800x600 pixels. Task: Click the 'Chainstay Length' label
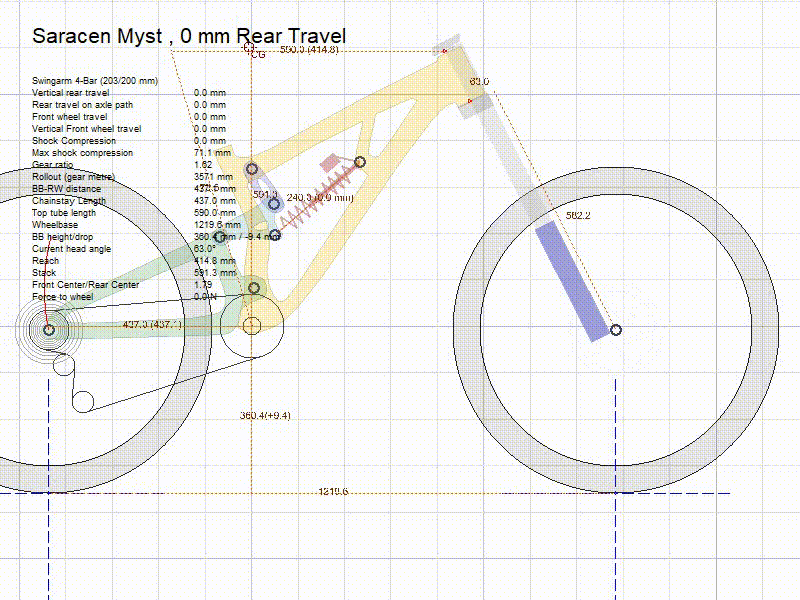coord(68,201)
